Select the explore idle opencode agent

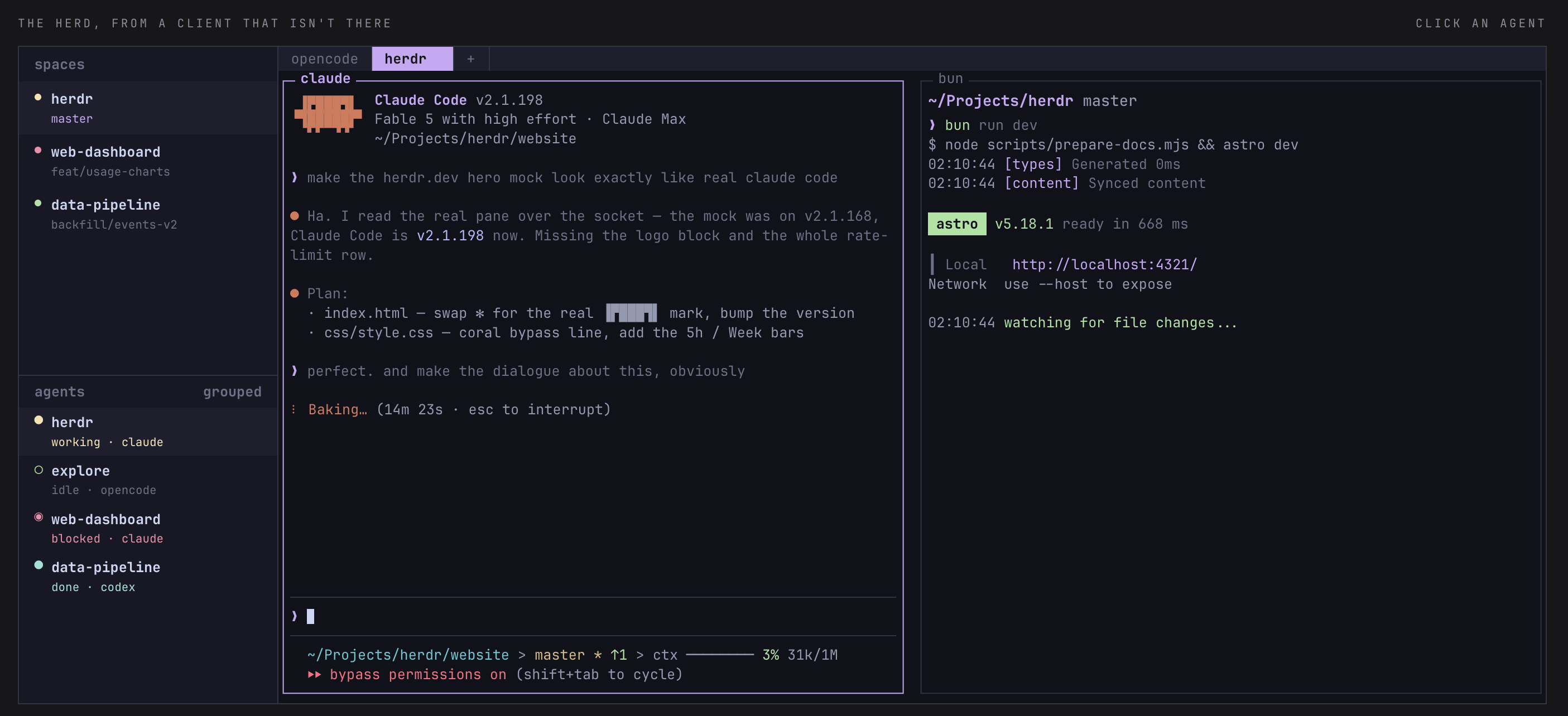[x=148, y=480]
